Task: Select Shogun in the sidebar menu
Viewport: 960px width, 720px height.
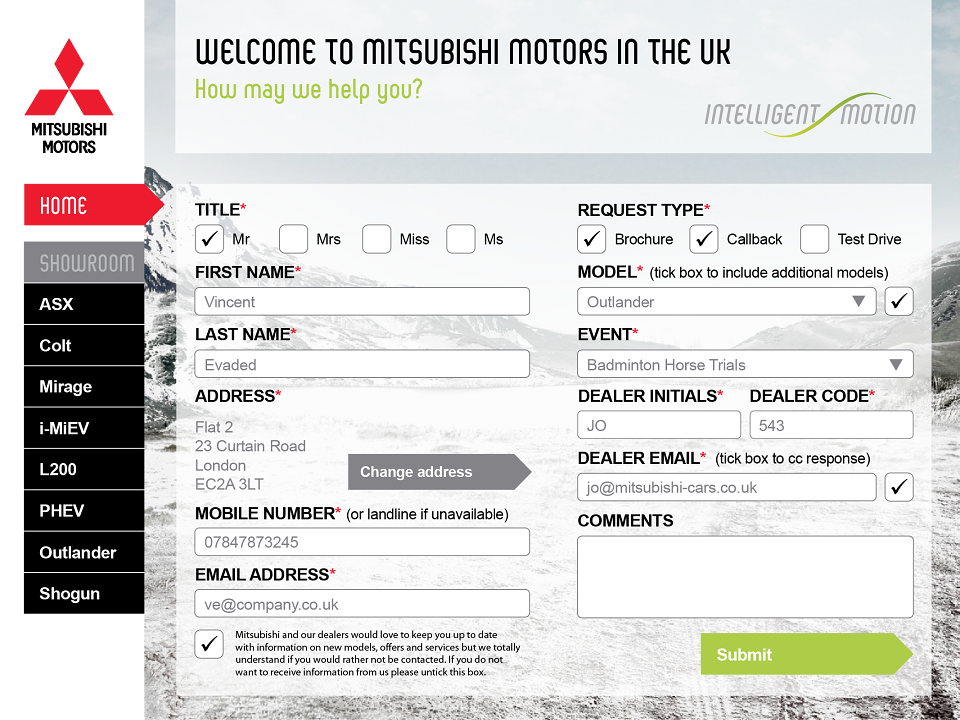Action: [84, 593]
